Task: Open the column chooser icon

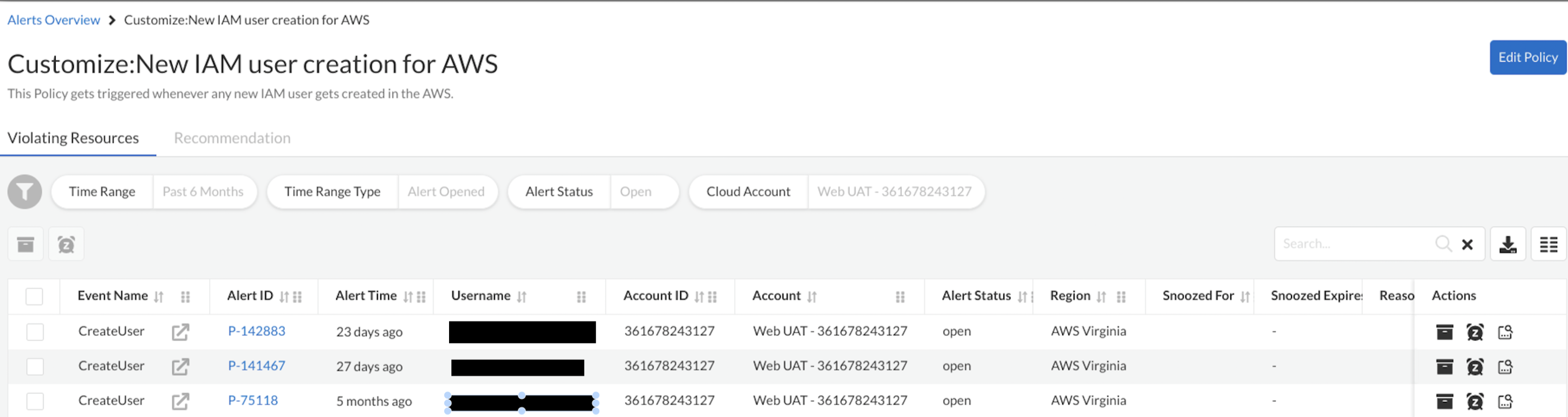Action: [1548, 244]
